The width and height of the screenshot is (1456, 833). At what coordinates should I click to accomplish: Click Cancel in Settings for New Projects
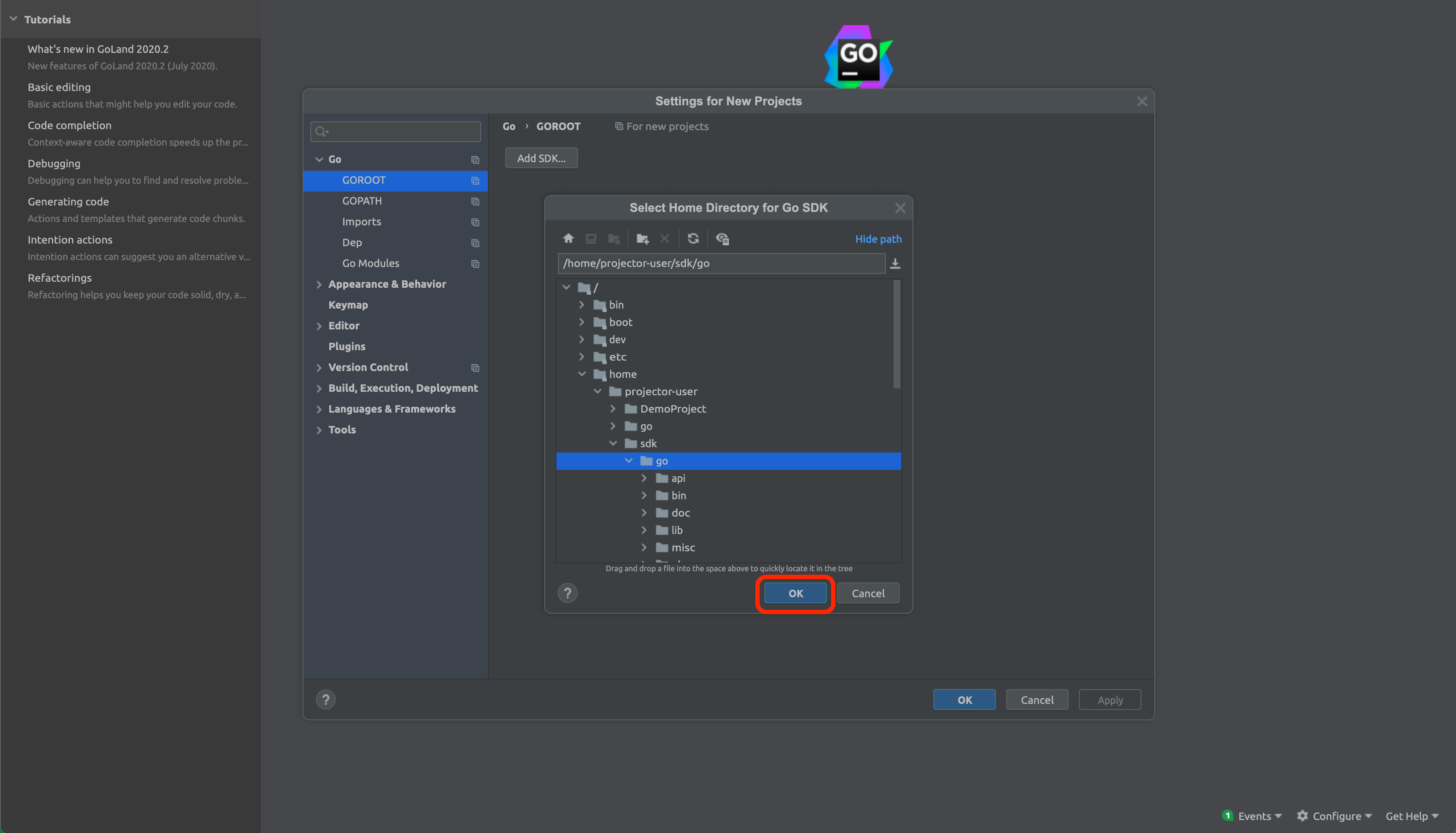coord(1037,700)
